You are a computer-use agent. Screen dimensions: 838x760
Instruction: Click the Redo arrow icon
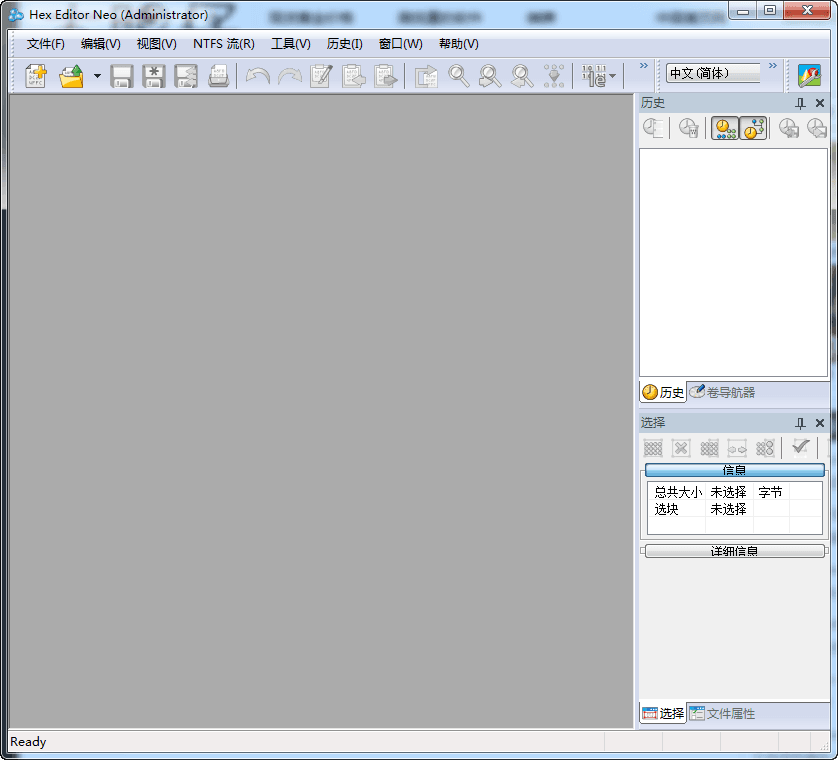(289, 76)
